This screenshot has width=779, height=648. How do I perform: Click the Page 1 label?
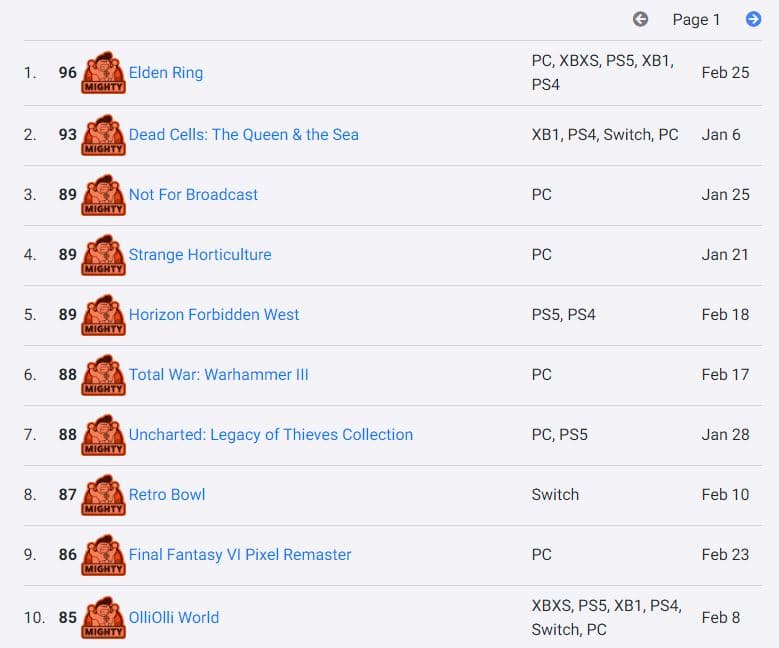696,20
